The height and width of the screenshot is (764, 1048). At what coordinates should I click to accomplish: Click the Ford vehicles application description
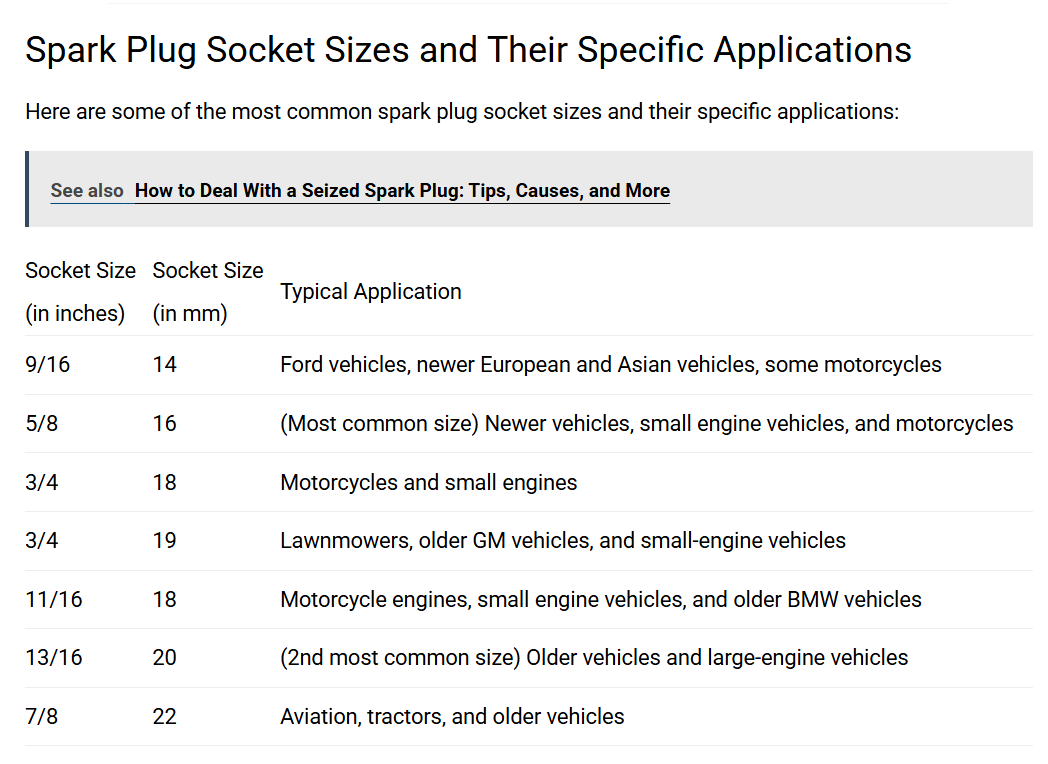coord(610,365)
